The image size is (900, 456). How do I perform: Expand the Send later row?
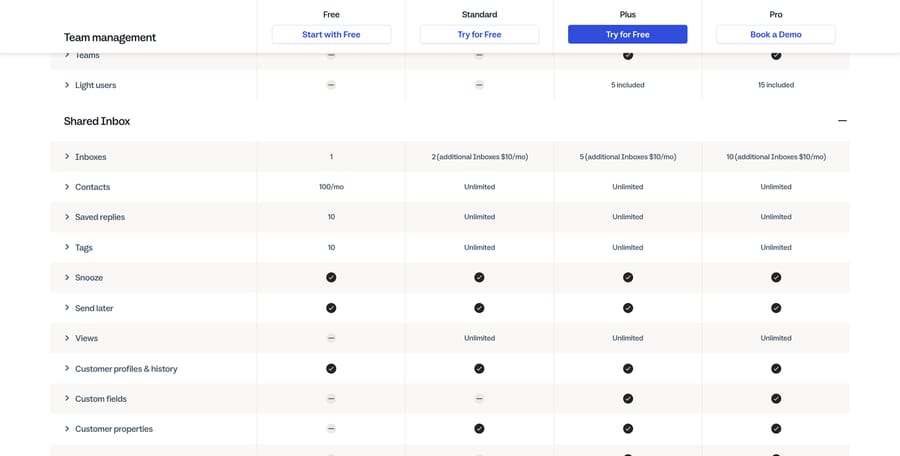pos(67,308)
